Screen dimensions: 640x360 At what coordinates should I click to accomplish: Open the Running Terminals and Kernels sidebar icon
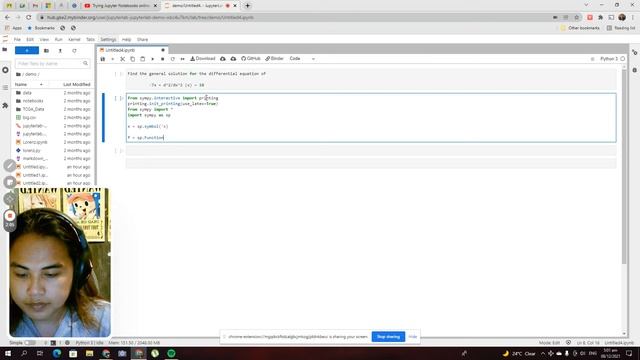click(x=5, y=70)
